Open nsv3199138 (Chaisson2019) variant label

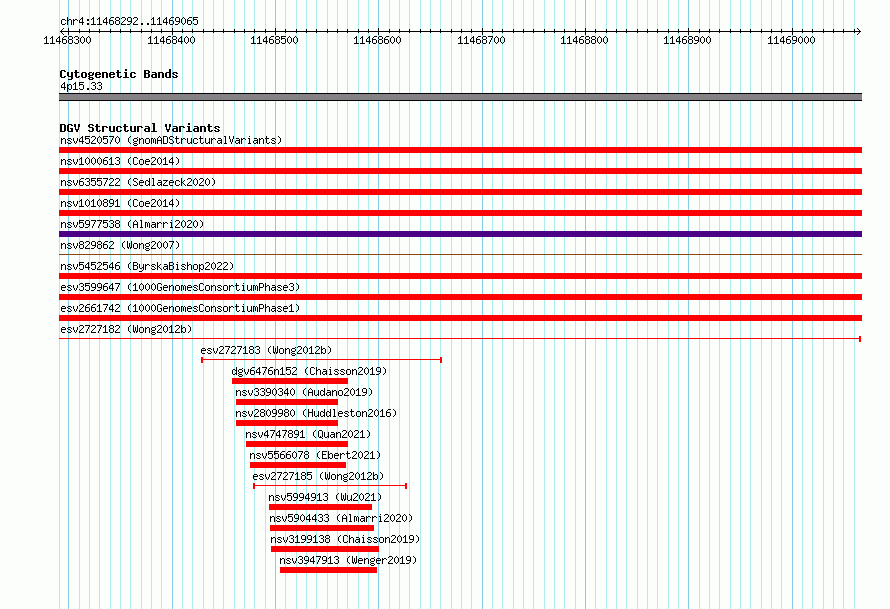[x=345, y=539]
